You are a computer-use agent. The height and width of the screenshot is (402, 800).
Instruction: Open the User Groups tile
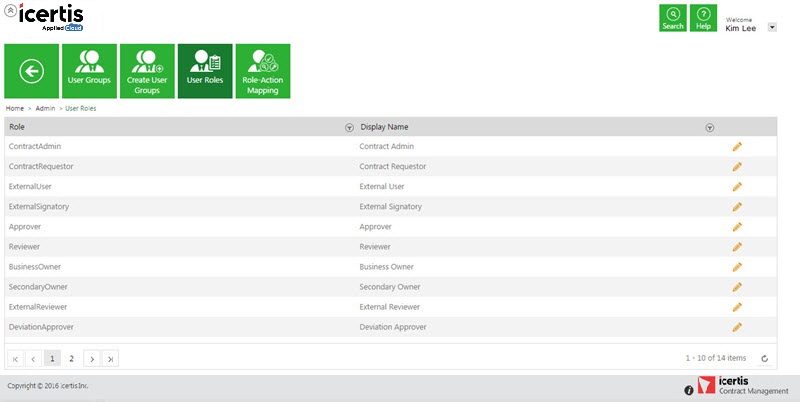89,71
